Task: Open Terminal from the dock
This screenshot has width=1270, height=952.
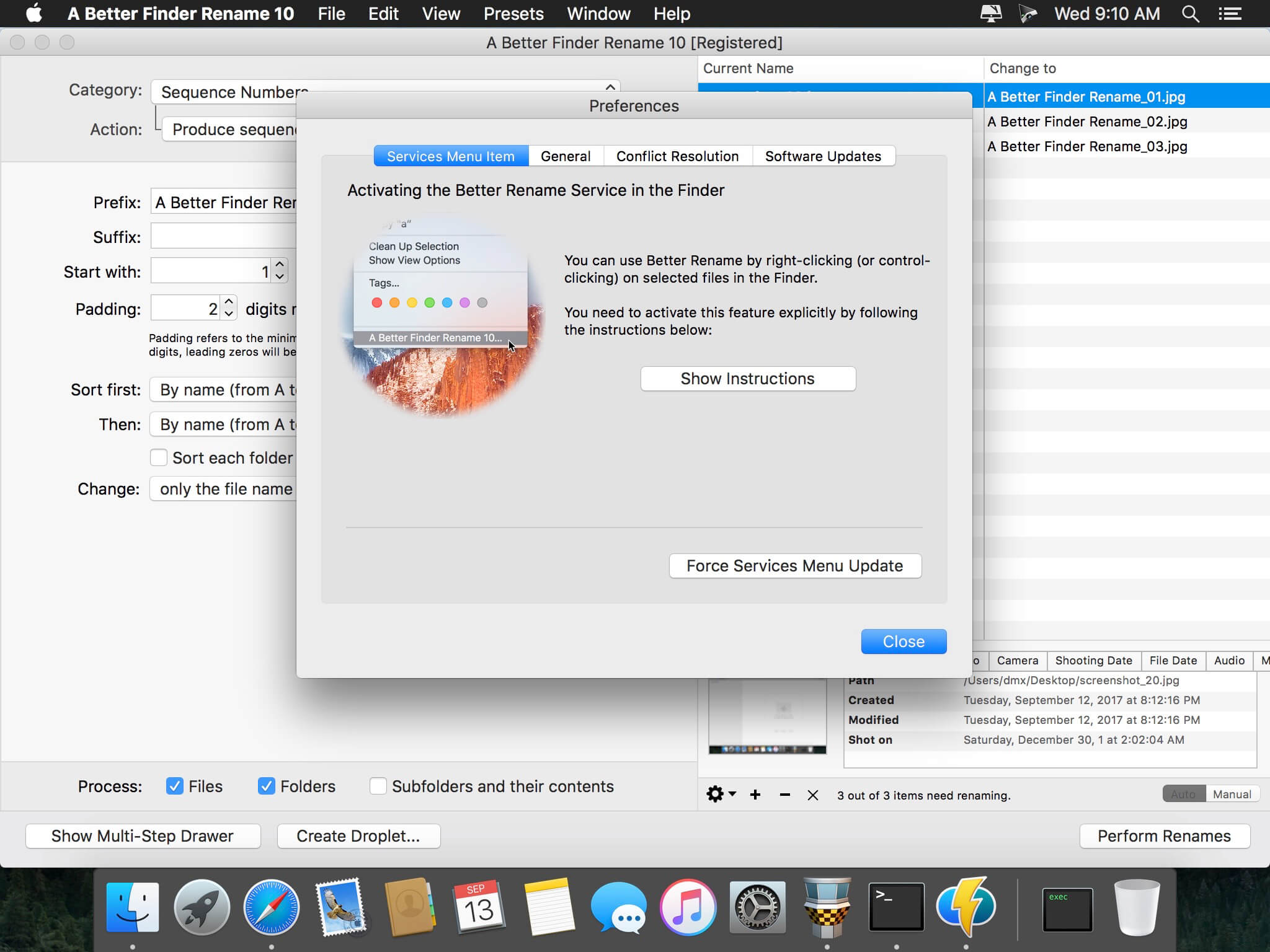Action: pos(896,906)
